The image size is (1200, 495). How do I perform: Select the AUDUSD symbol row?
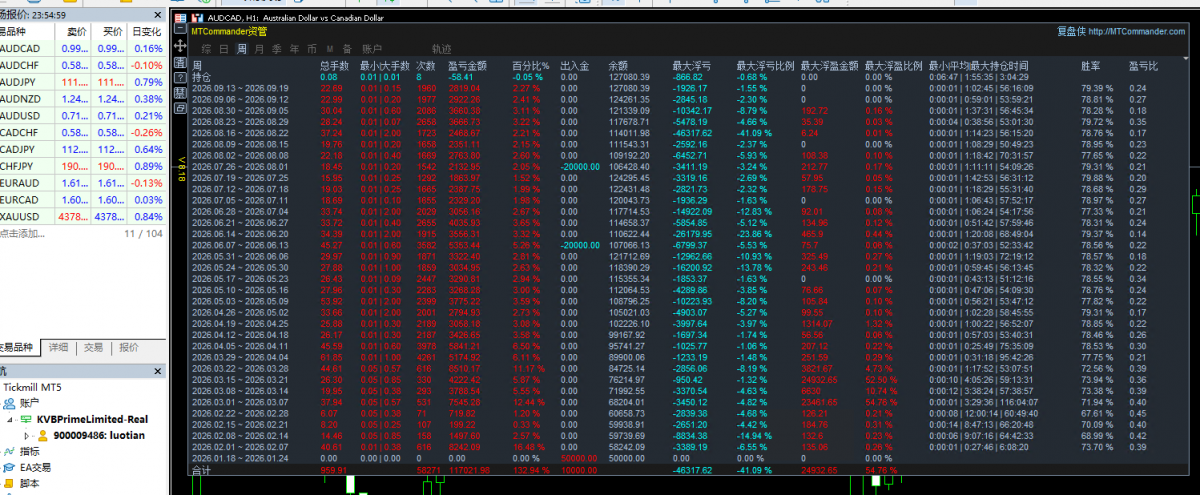point(82,116)
